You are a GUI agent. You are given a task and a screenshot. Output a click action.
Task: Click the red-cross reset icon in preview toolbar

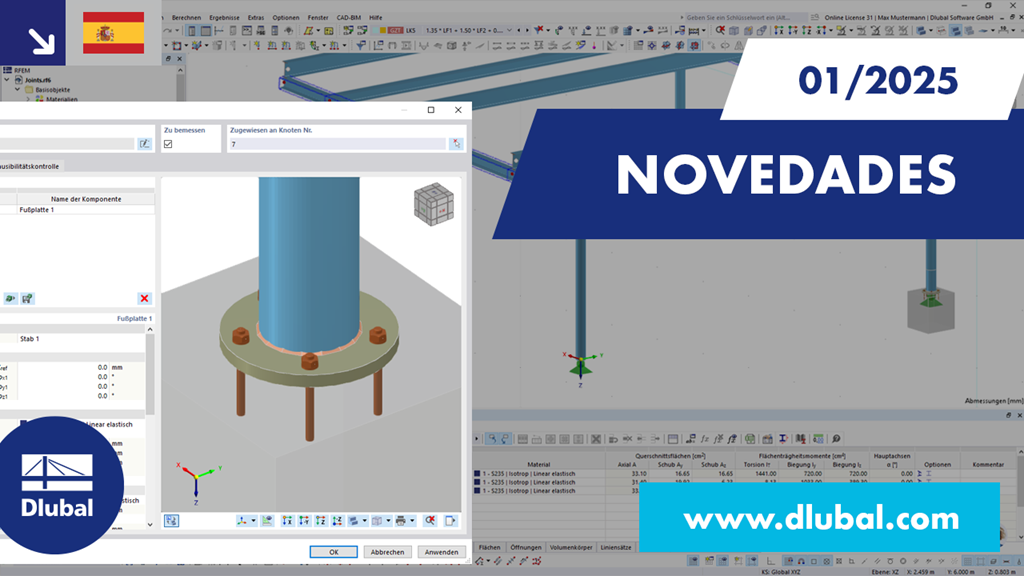pyautogui.click(x=430, y=520)
